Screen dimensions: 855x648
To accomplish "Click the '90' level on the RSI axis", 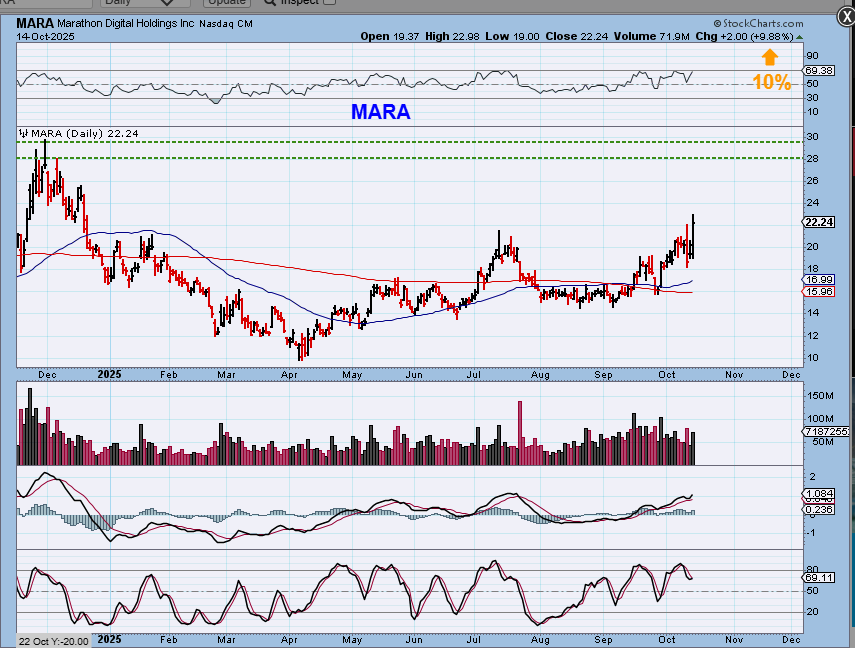I will pos(812,56).
